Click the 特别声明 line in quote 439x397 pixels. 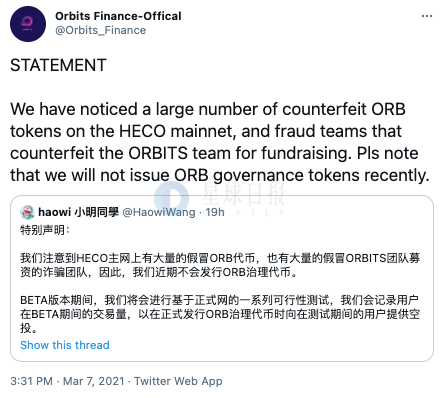tap(45, 230)
